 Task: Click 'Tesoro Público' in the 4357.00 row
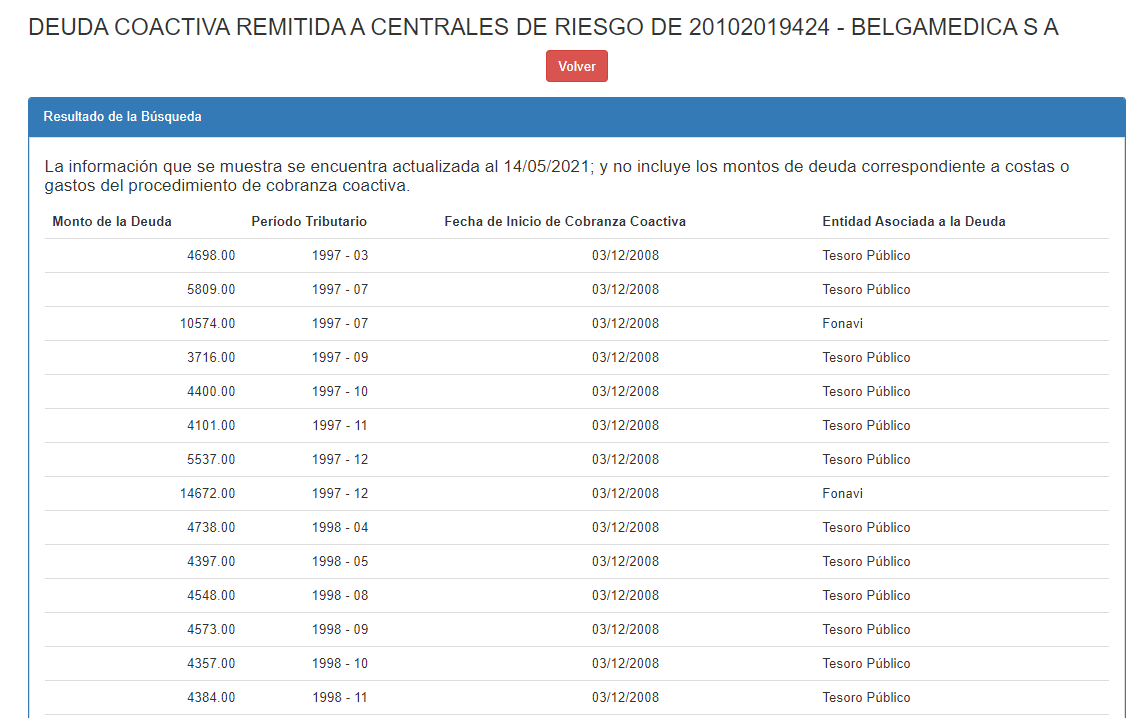click(x=867, y=664)
